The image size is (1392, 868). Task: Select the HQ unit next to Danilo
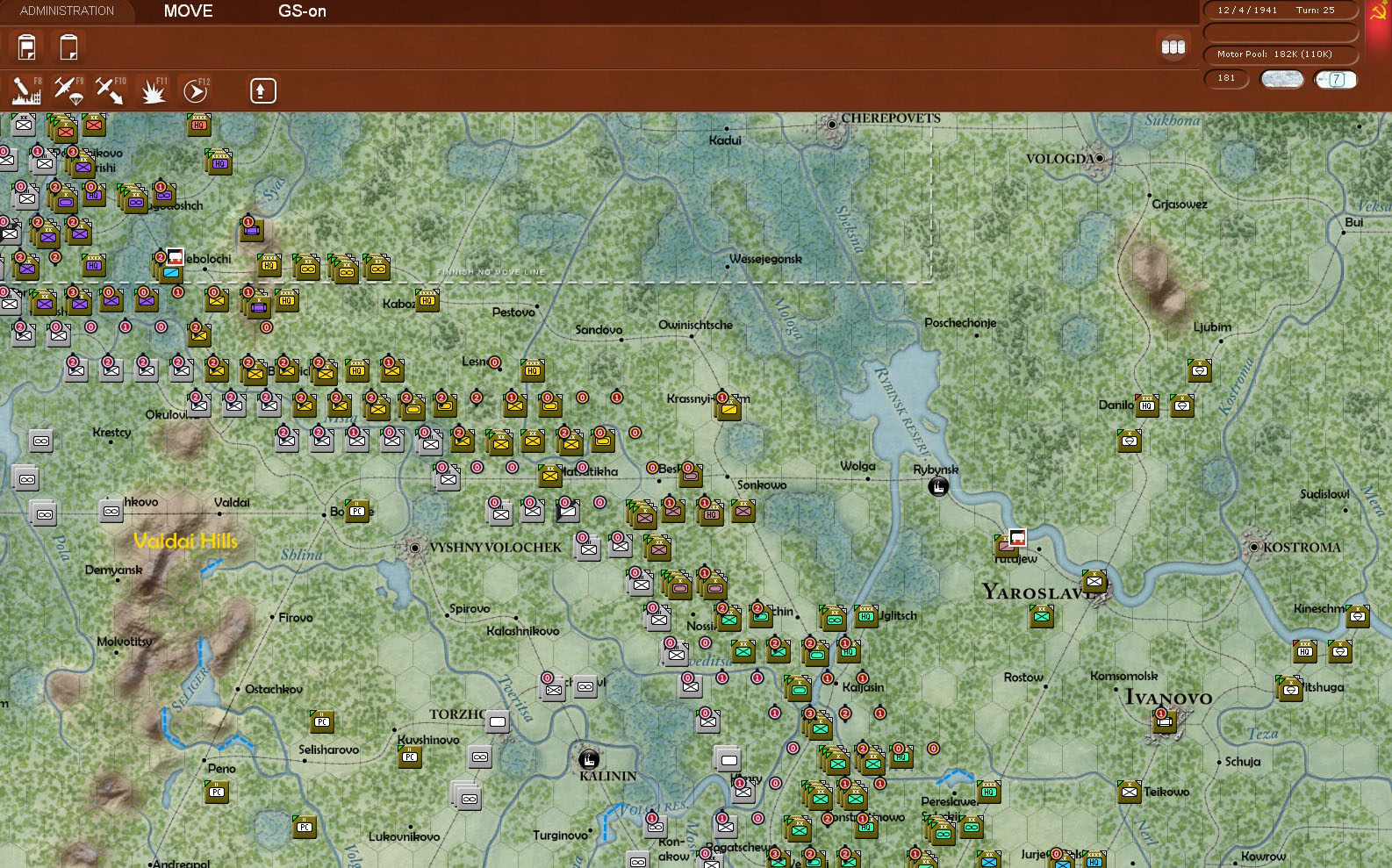tap(1146, 405)
